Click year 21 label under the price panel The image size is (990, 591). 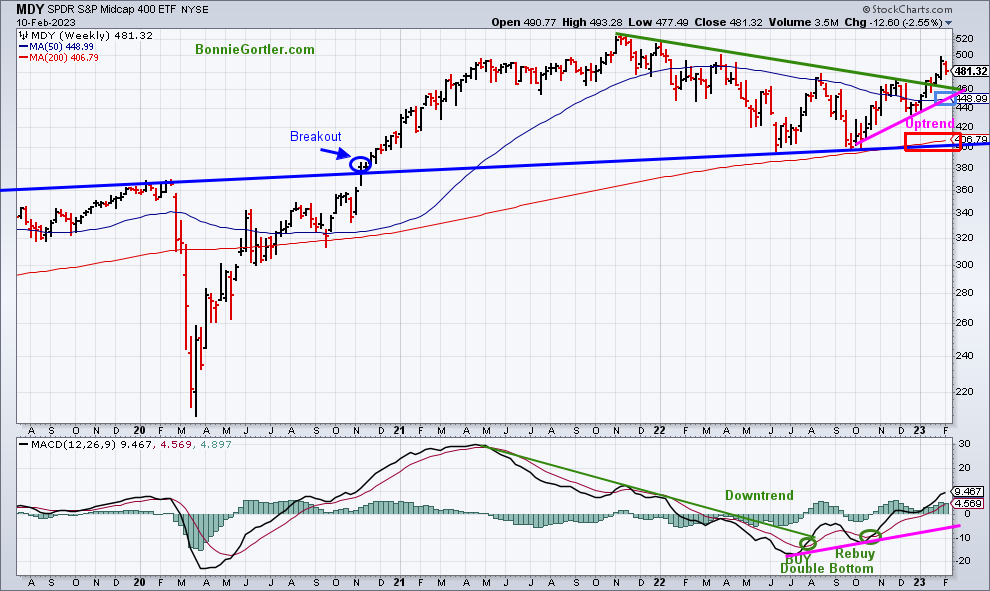click(x=399, y=431)
